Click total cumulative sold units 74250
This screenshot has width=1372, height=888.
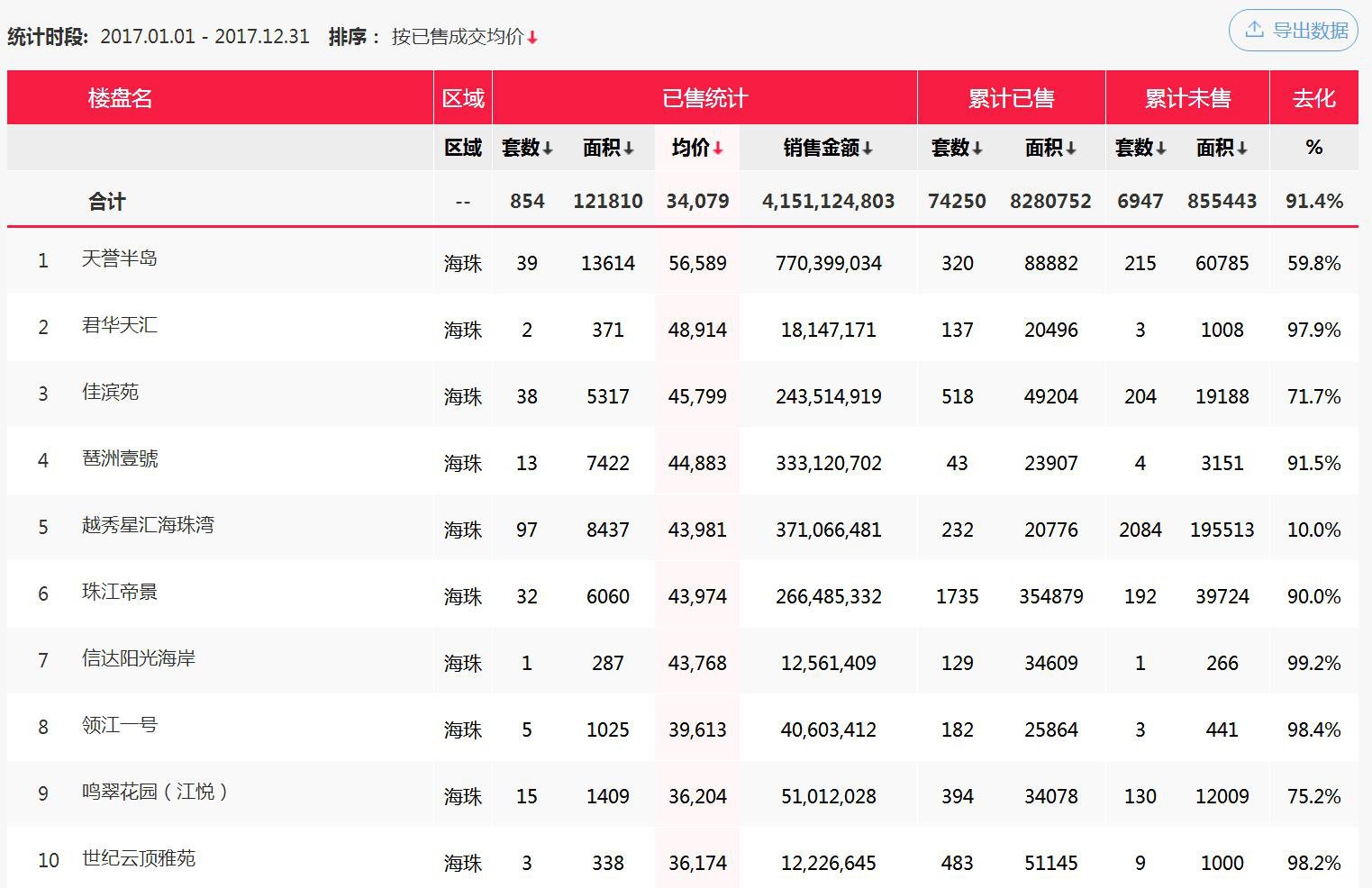957,202
